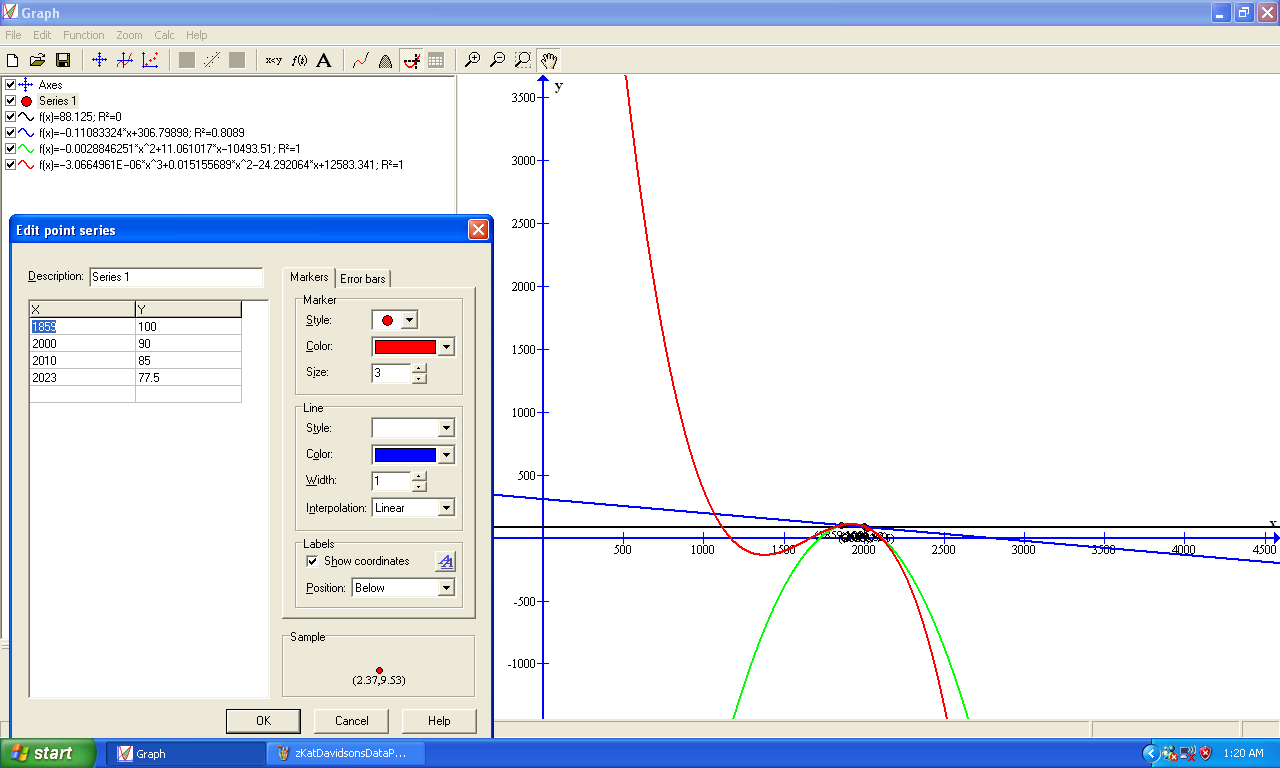Click Cancel in Edit point series

point(351,721)
